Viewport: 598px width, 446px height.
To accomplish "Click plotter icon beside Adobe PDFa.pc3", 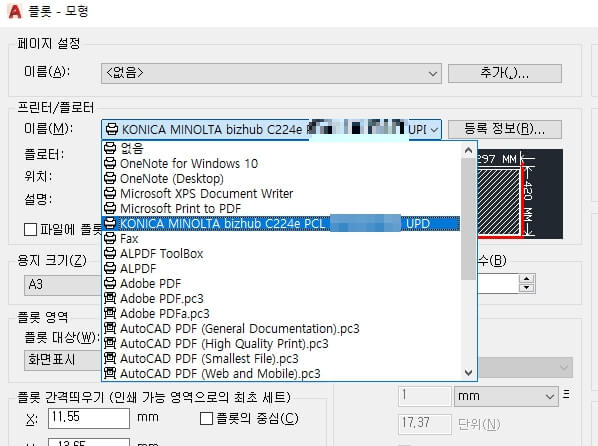I will [x=110, y=313].
